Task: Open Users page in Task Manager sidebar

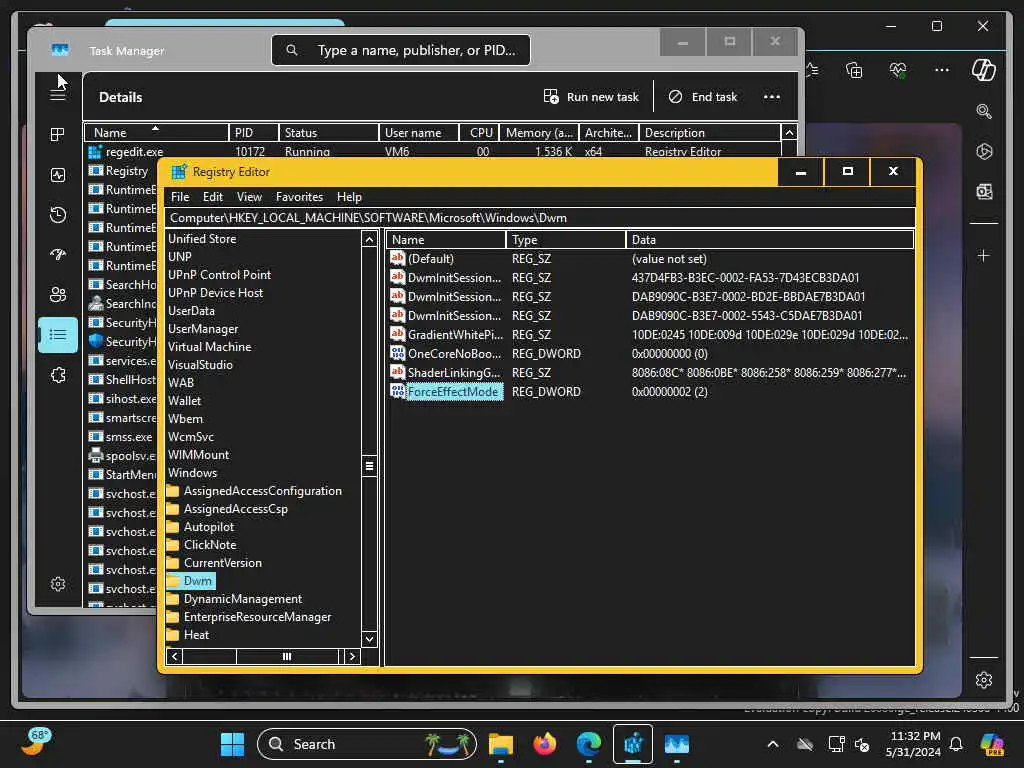Action: (57, 295)
